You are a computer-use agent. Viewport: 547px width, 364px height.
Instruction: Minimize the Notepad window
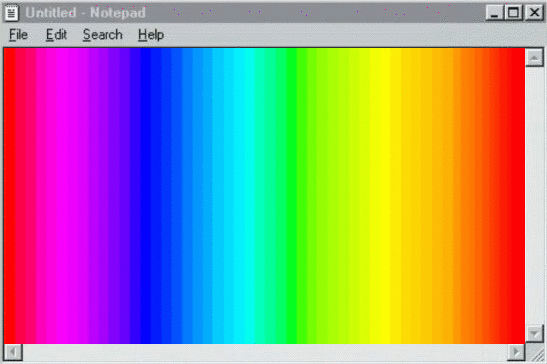pos(494,13)
